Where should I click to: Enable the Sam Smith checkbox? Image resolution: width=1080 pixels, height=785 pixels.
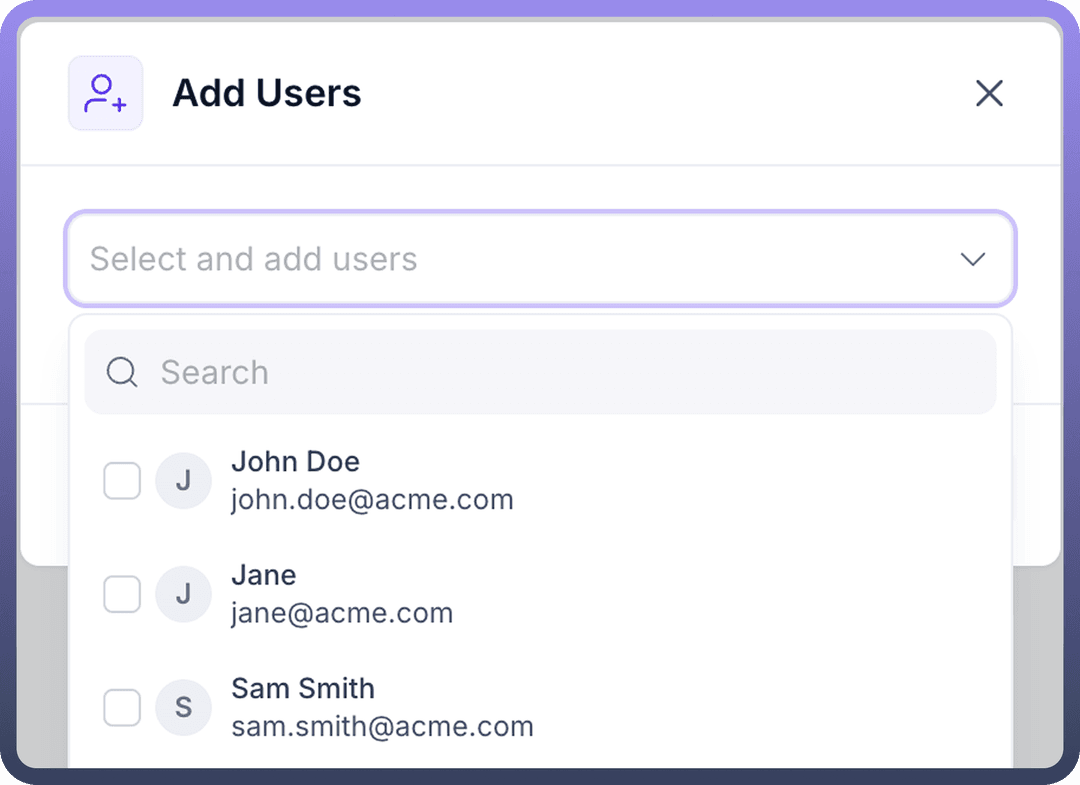122,708
